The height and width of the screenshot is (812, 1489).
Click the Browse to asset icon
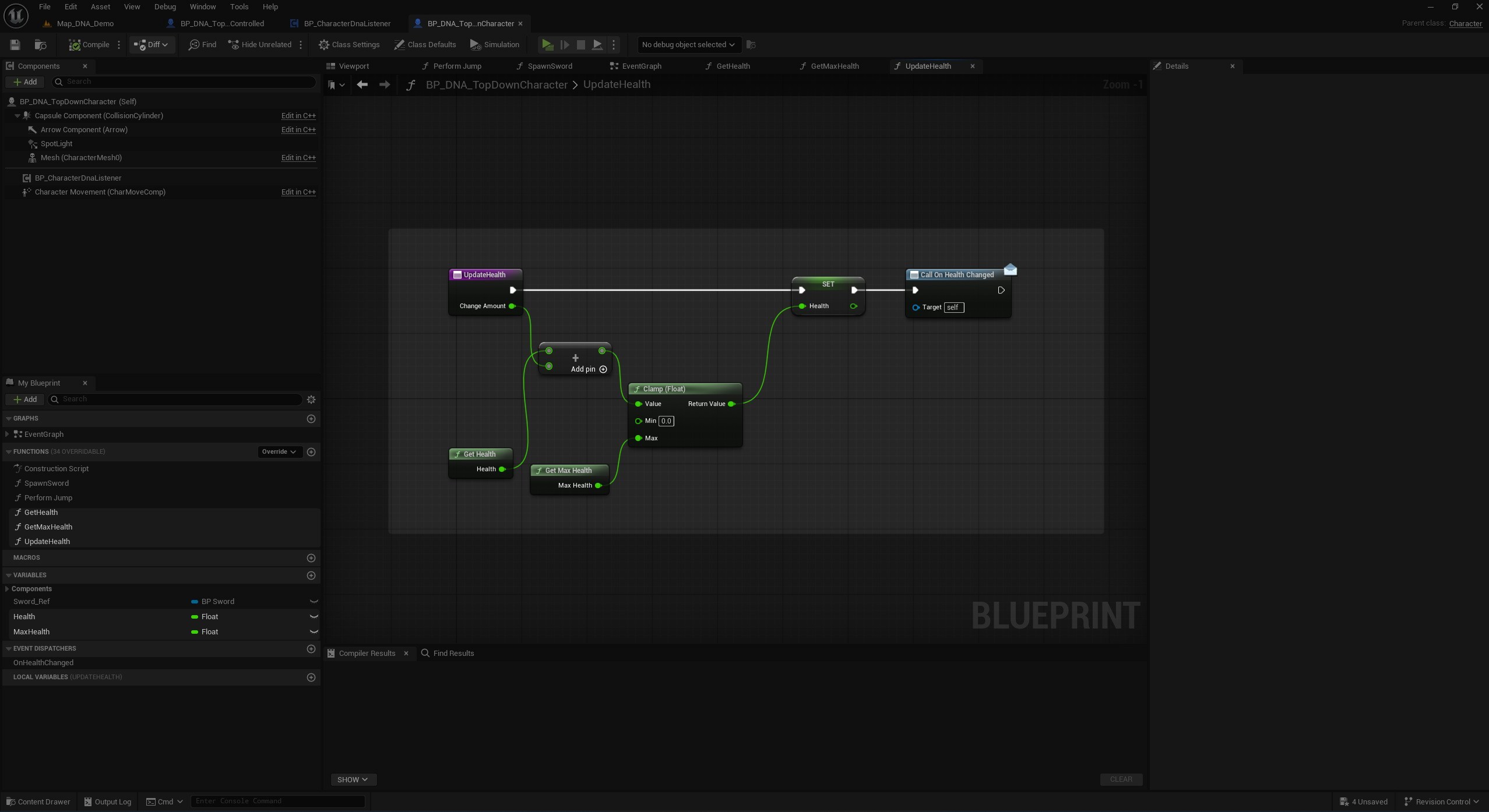40,45
